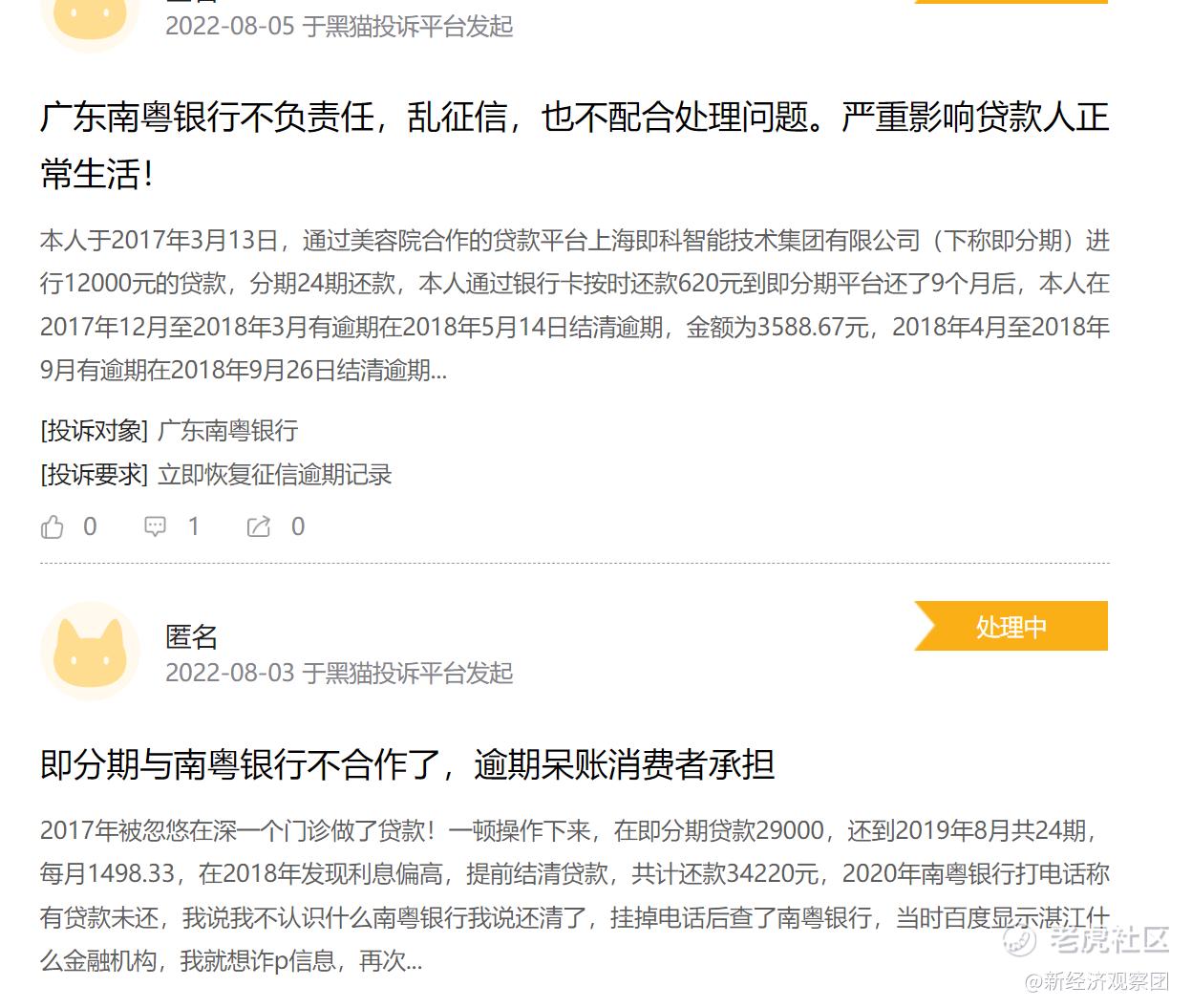This screenshot has height=1008, width=1192.
Task: Open the summary starting 2017年被忽悠在深一个门诊
Action: click(x=574, y=895)
